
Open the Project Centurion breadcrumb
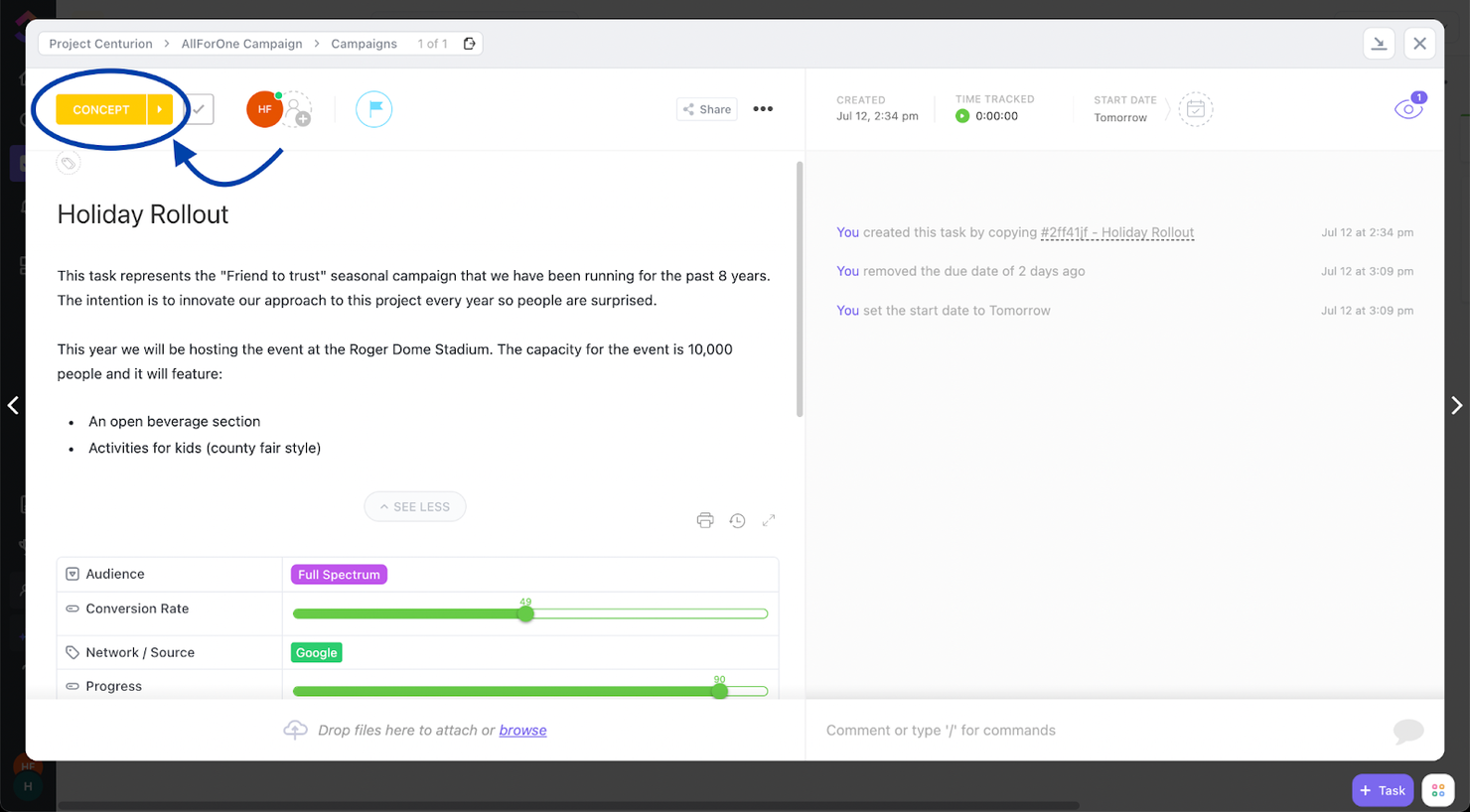click(101, 44)
